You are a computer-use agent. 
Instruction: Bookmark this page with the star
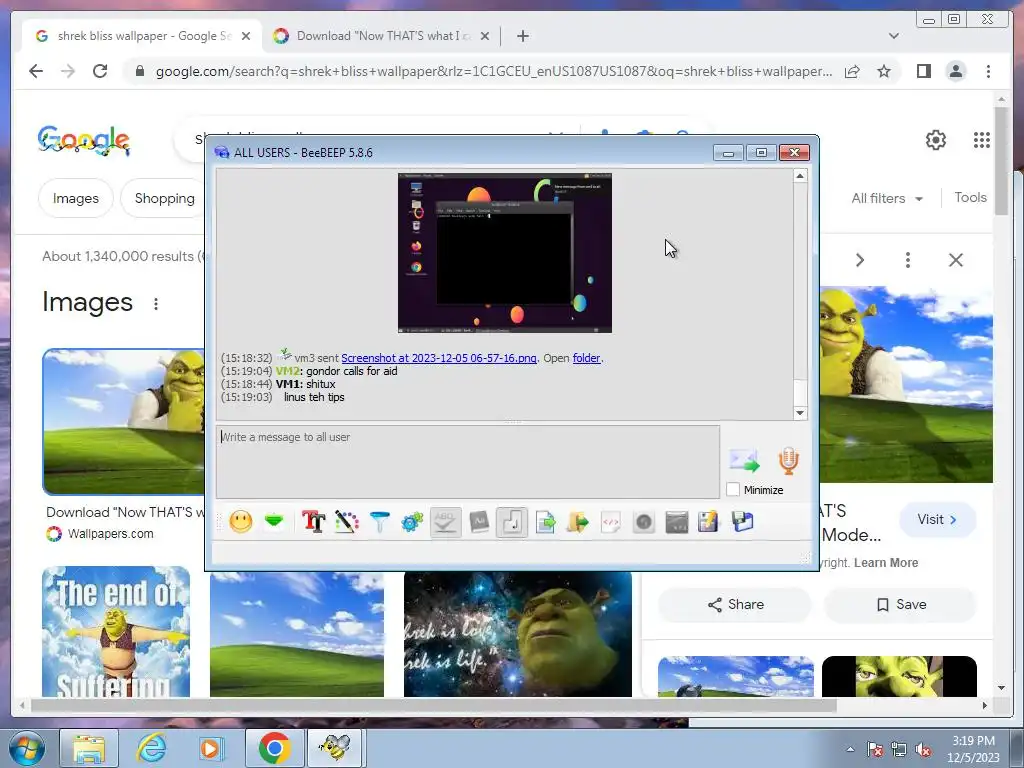[884, 71]
